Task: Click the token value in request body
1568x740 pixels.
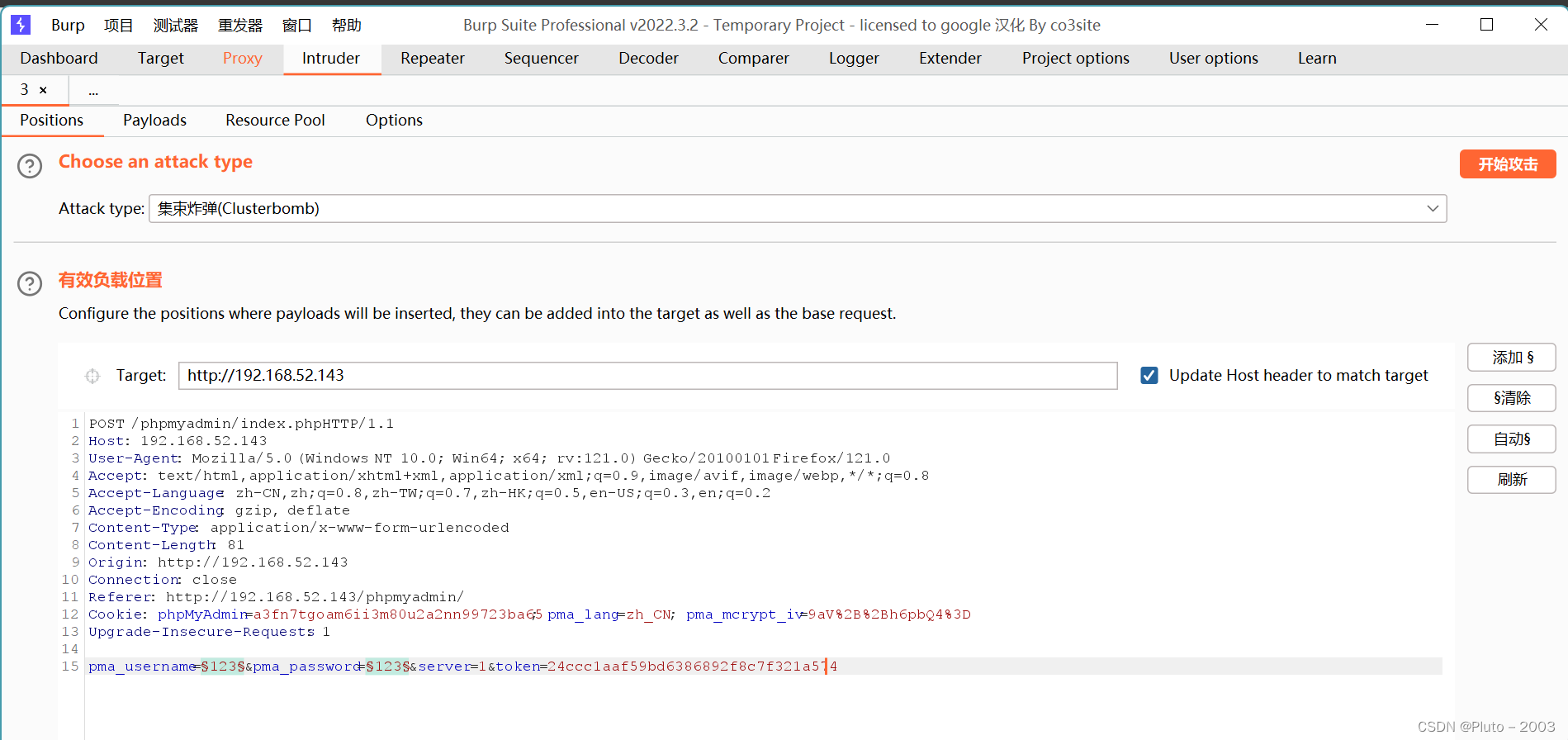Action: tap(692, 666)
